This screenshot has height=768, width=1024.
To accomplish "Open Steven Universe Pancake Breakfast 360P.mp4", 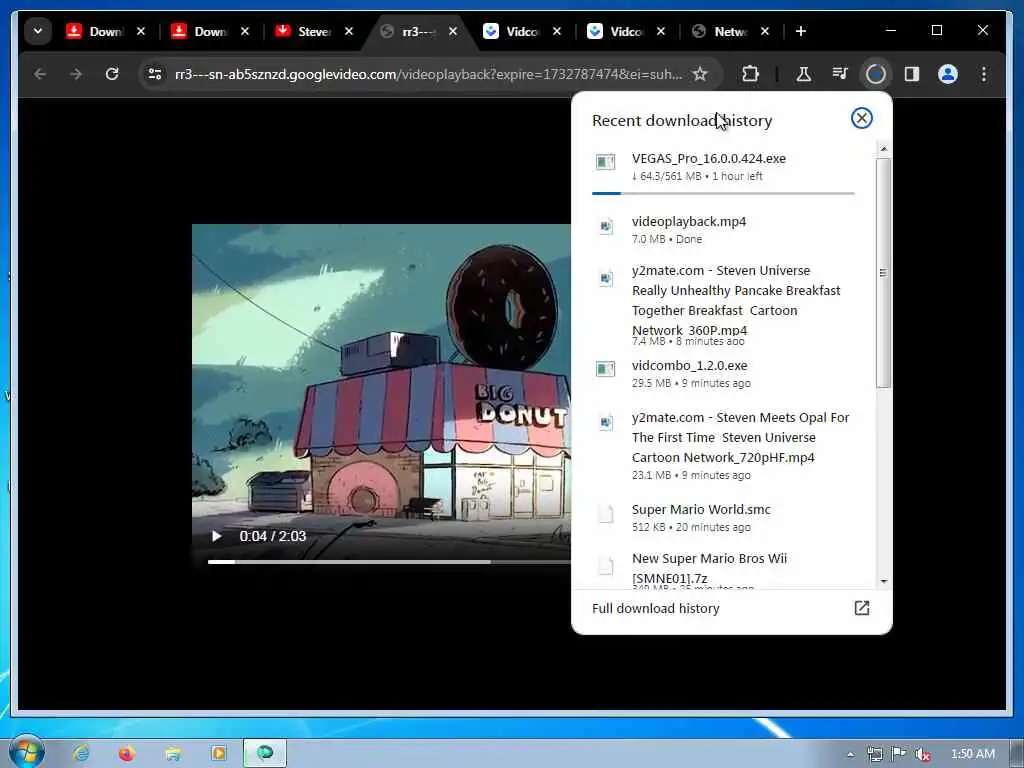I will pyautogui.click(x=724, y=305).
